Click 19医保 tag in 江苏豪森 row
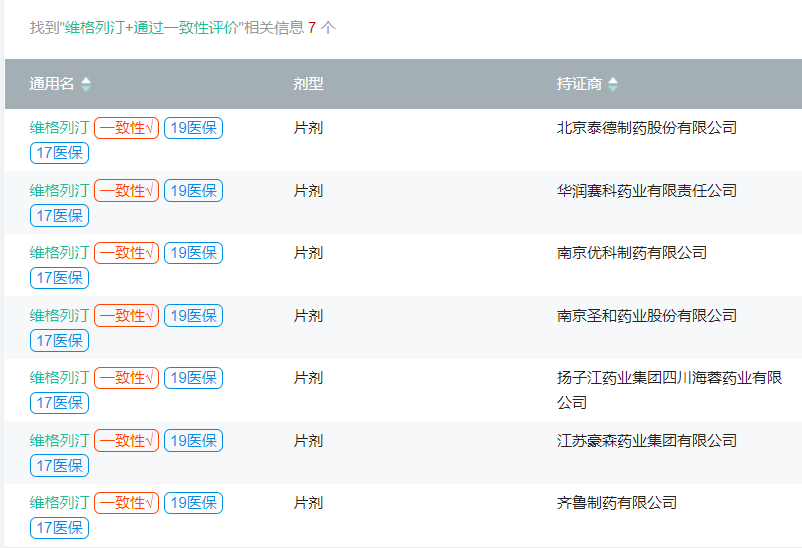Image resolution: width=802 pixels, height=548 pixels. [193, 441]
